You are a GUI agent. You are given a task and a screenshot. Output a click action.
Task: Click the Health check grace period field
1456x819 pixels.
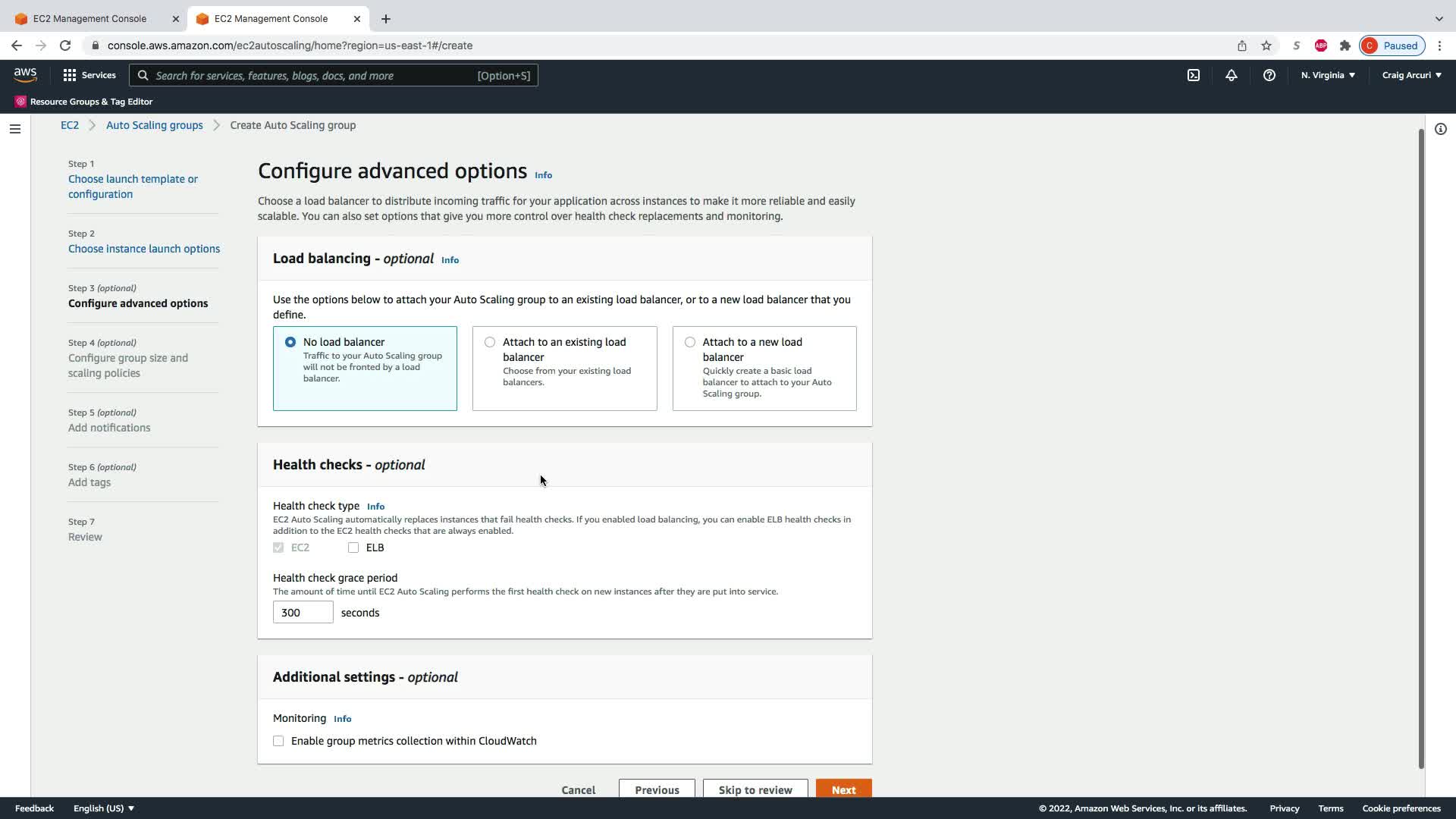click(x=303, y=612)
